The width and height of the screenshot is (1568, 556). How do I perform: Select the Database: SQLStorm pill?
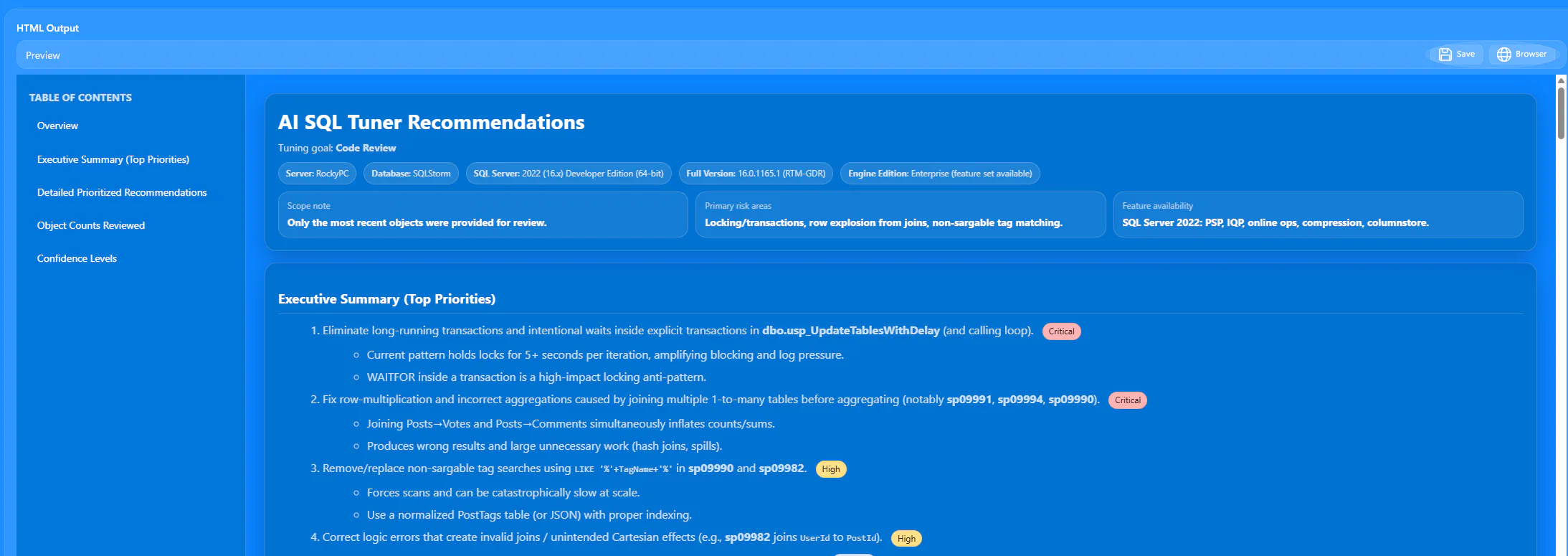(411, 174)
